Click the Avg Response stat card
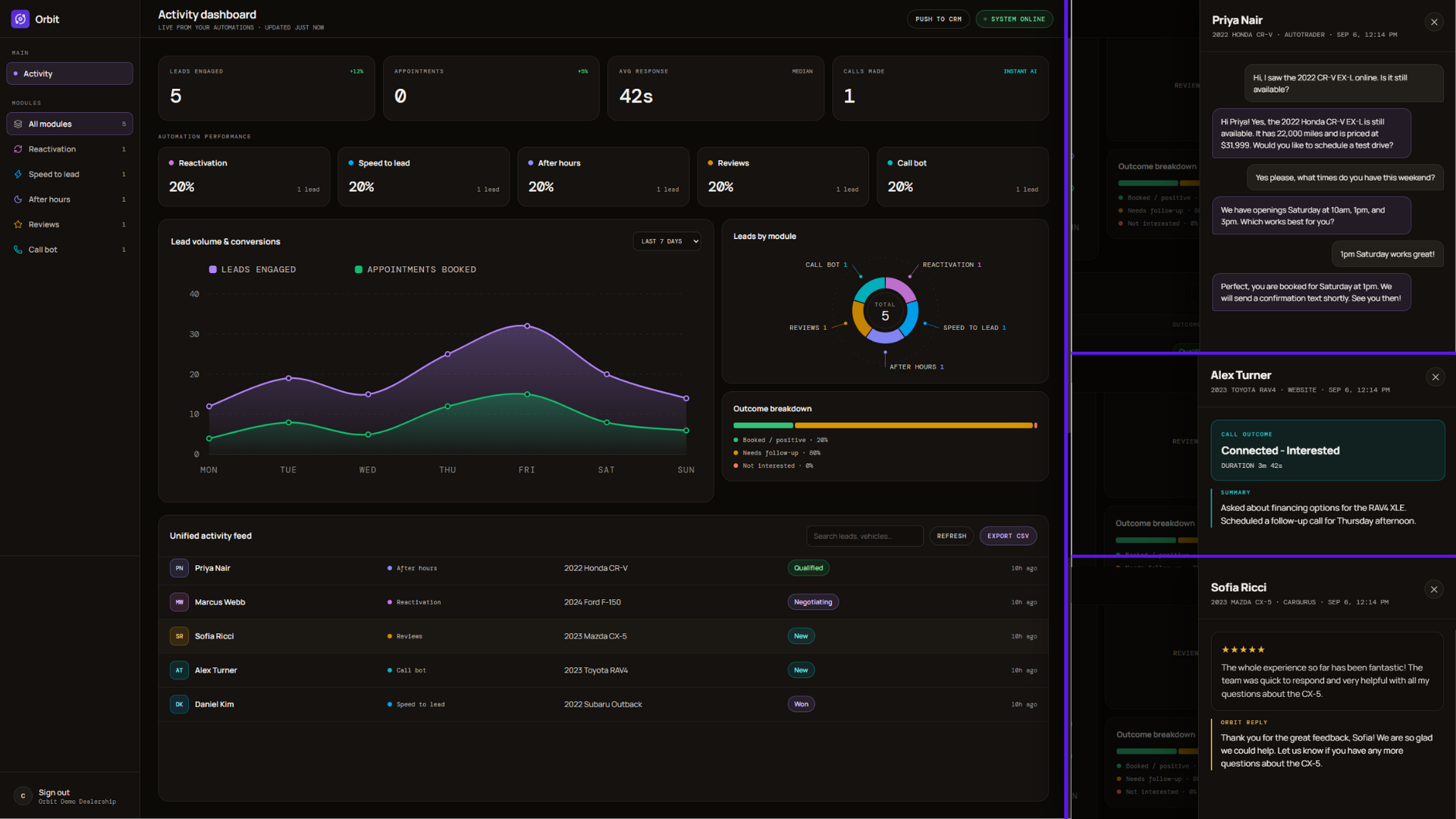1456x819 pixels. (x=715, y=88)
